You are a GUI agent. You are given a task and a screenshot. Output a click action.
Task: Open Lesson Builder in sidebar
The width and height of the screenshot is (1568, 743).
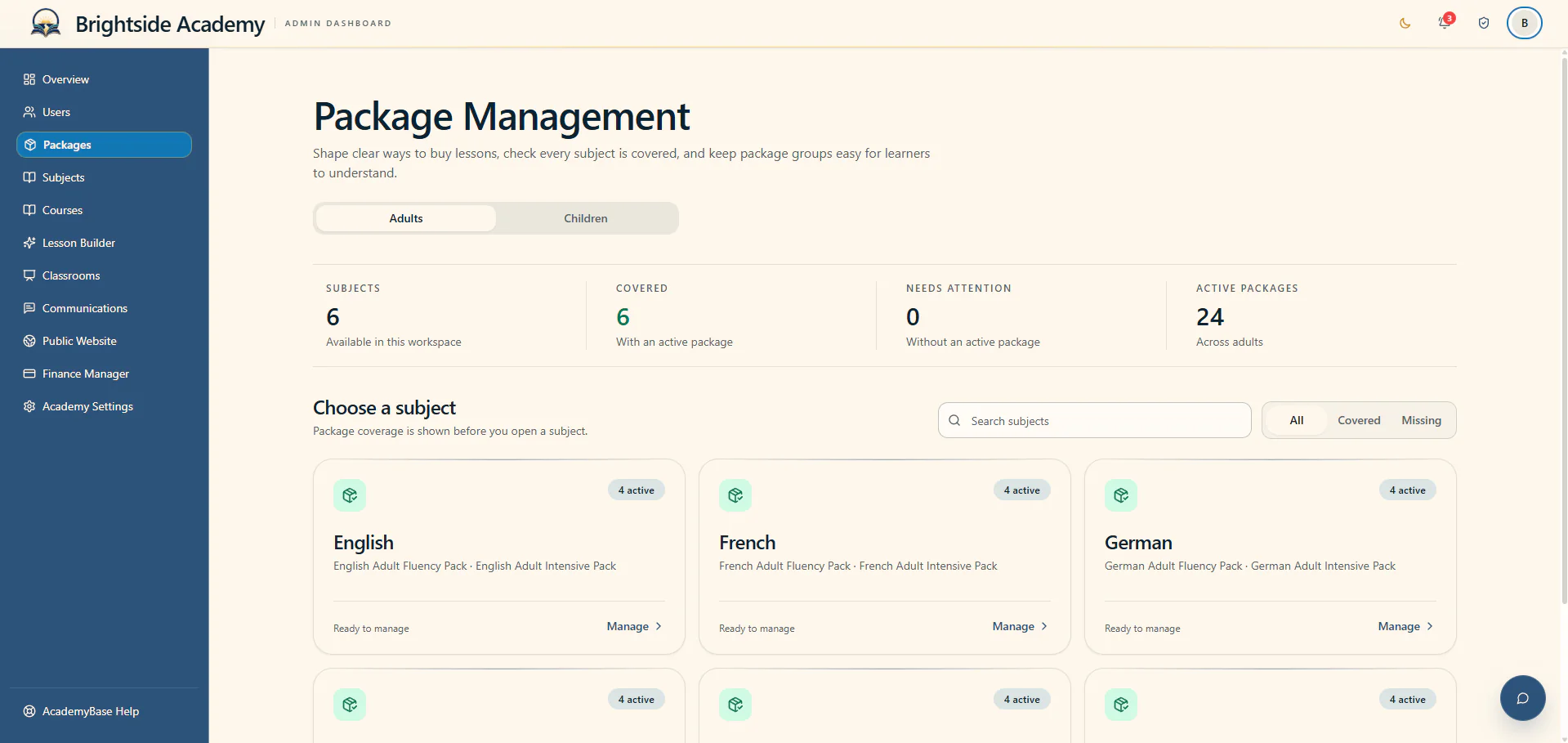[x=104, y=243]
